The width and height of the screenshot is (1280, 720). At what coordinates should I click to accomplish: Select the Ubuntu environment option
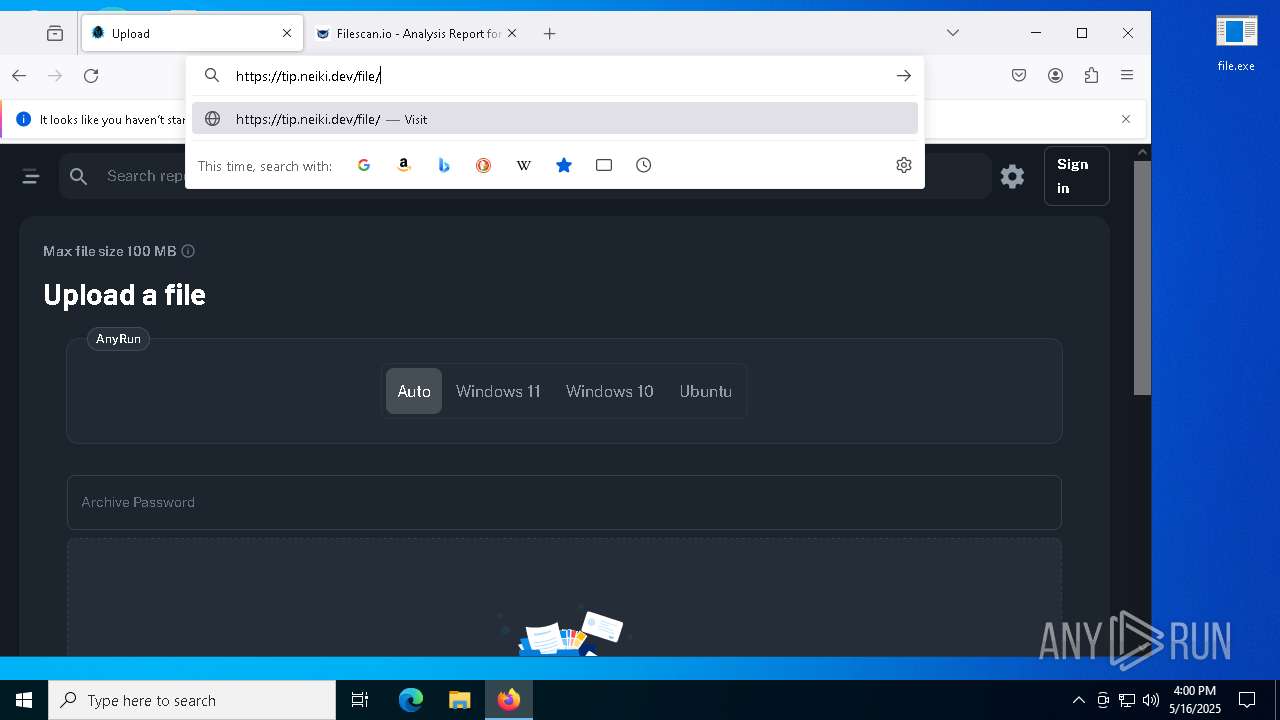tap(706, 391)
